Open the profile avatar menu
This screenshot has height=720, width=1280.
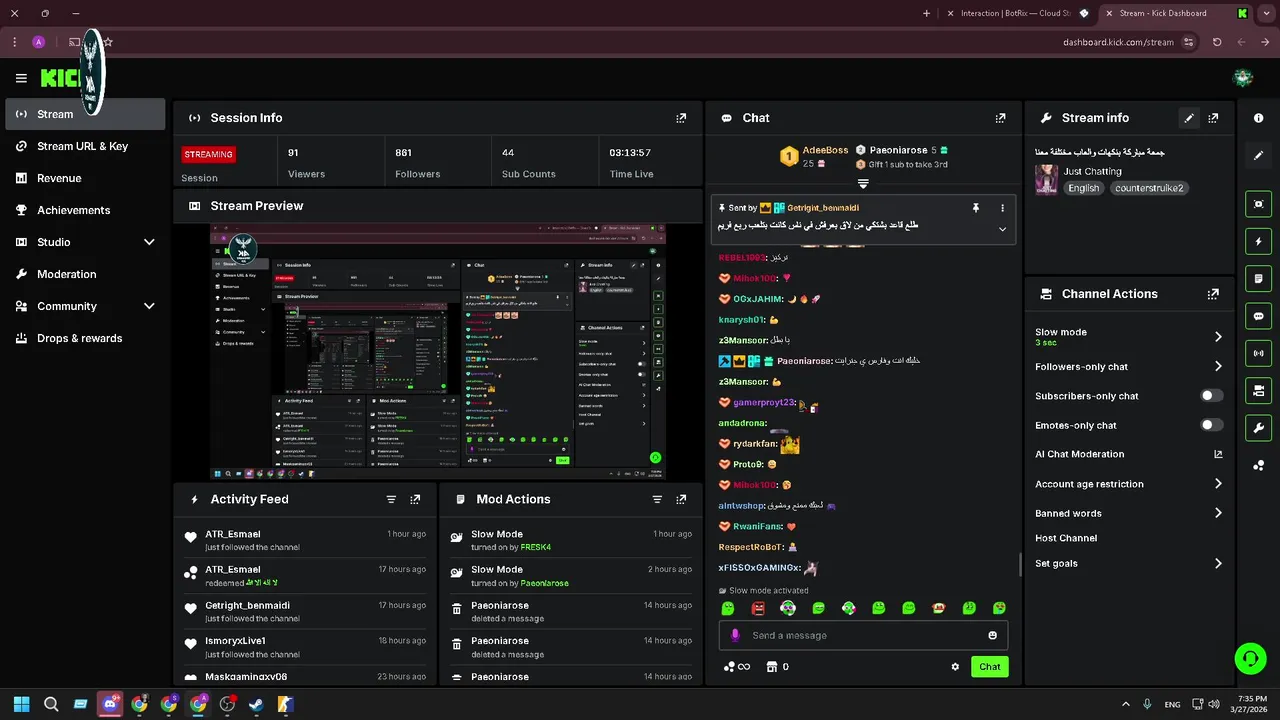pos(1243,78)
